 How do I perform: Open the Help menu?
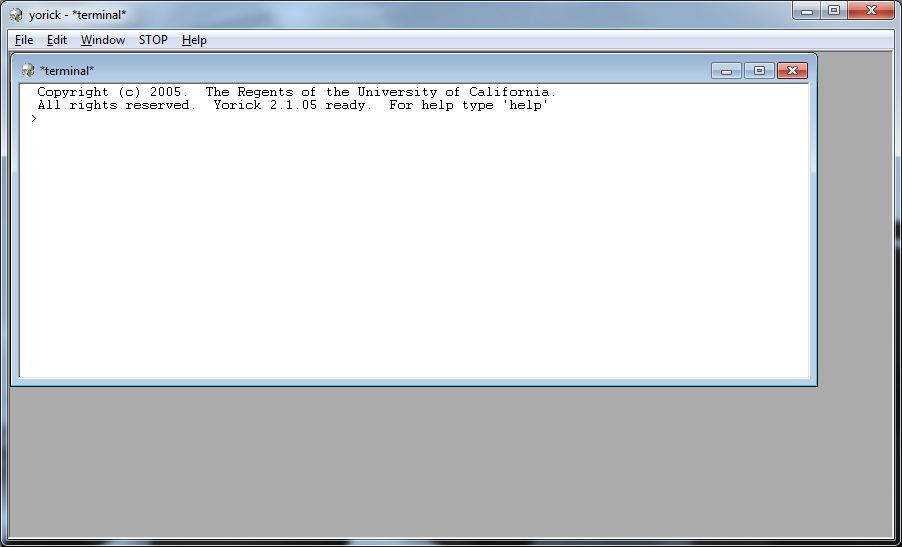[194, 40]
